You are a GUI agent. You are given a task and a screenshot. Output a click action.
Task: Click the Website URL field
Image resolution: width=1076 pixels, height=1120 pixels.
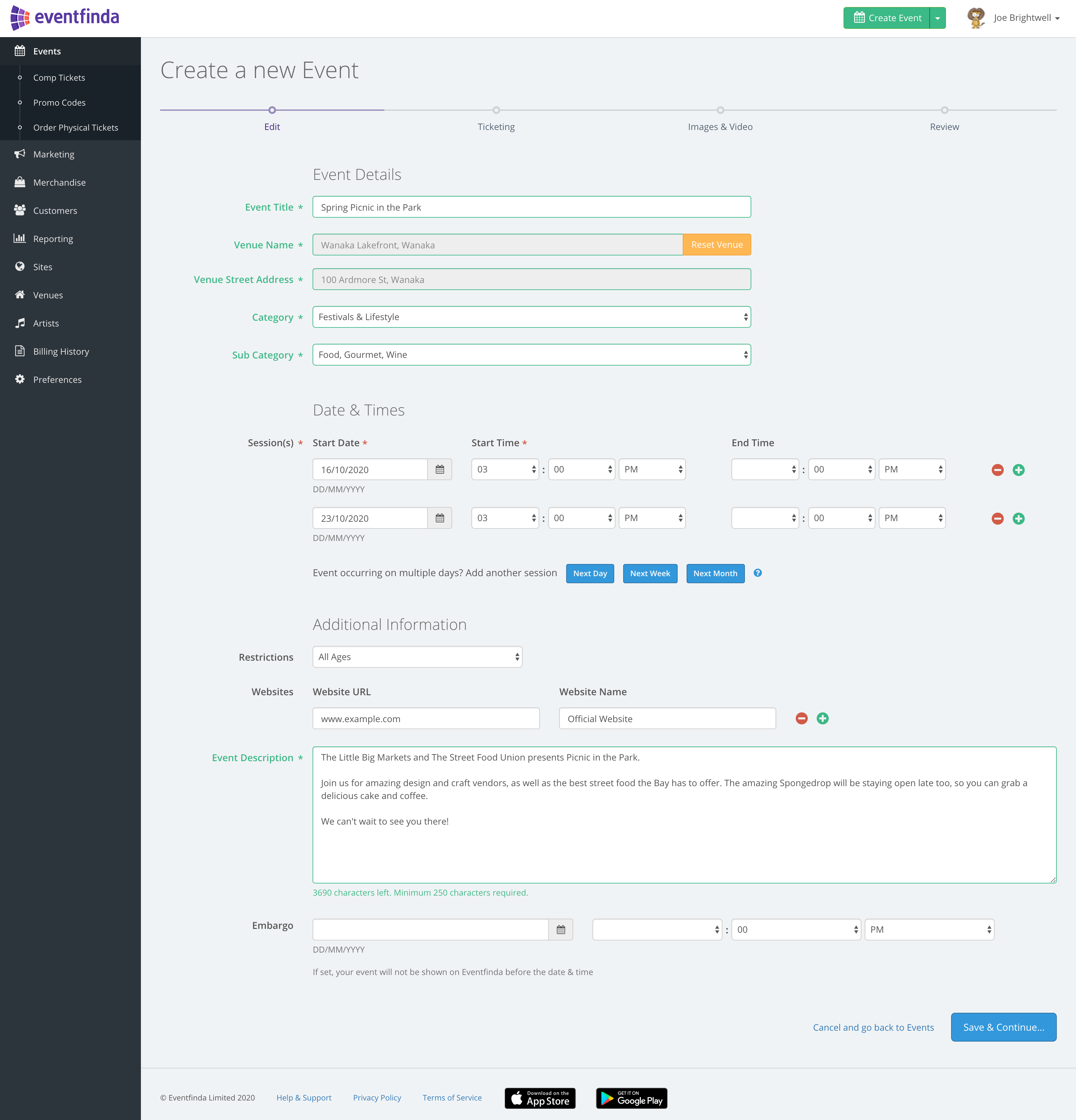click(426, 718)
